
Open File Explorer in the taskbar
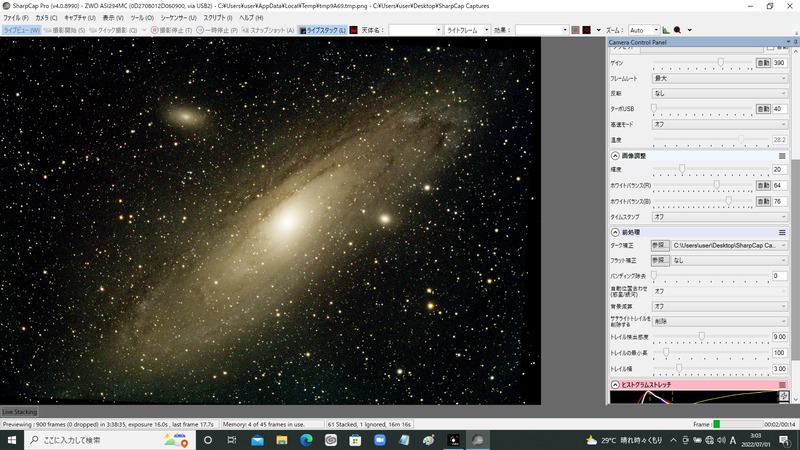point(282,440)
